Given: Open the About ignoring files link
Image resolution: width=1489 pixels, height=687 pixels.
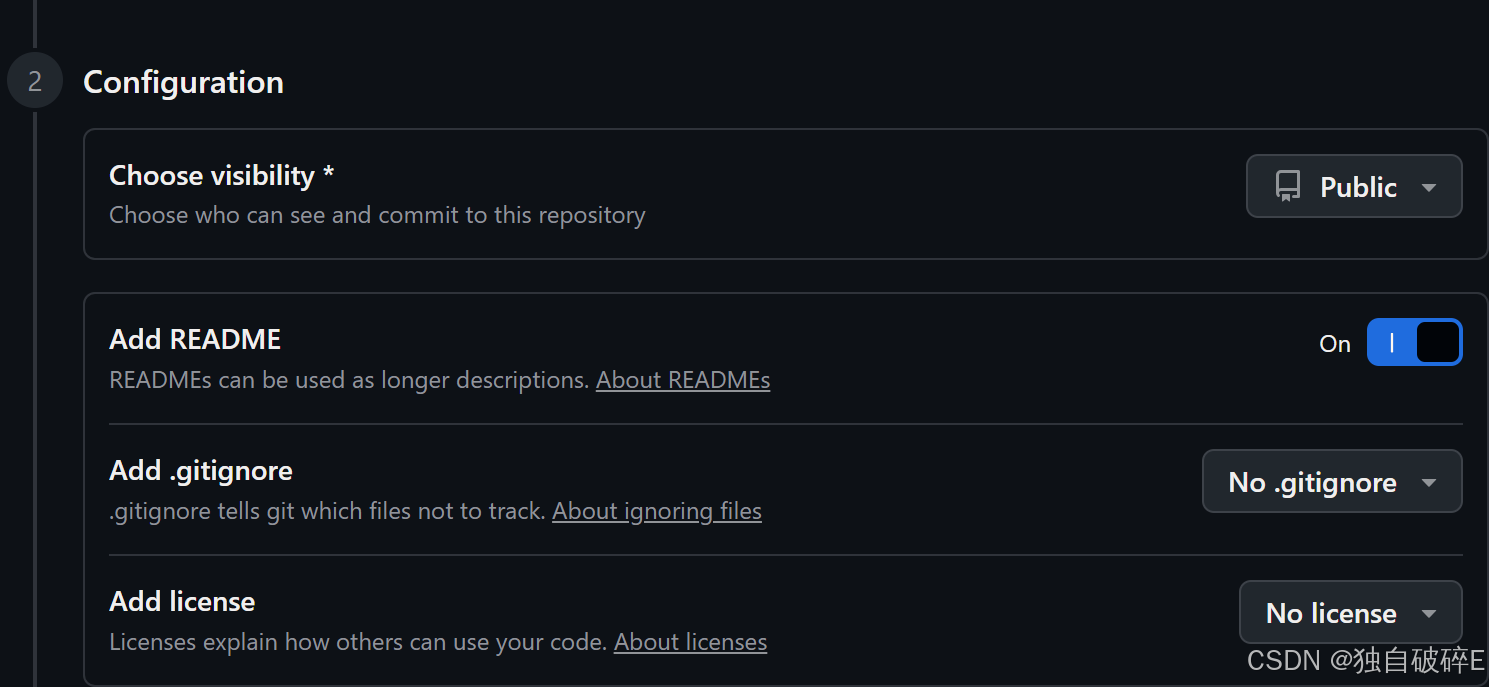Looking at the screenshot, I should click(657, 511).
